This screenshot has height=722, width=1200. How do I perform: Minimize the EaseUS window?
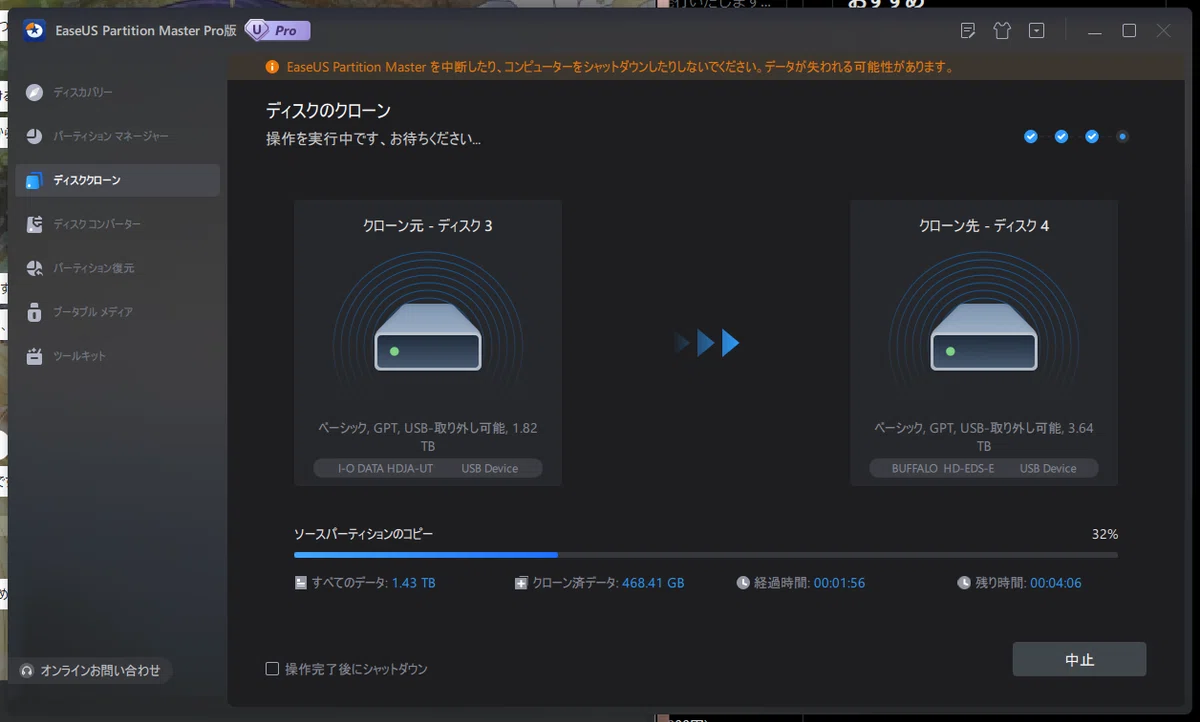[1096, 31]
